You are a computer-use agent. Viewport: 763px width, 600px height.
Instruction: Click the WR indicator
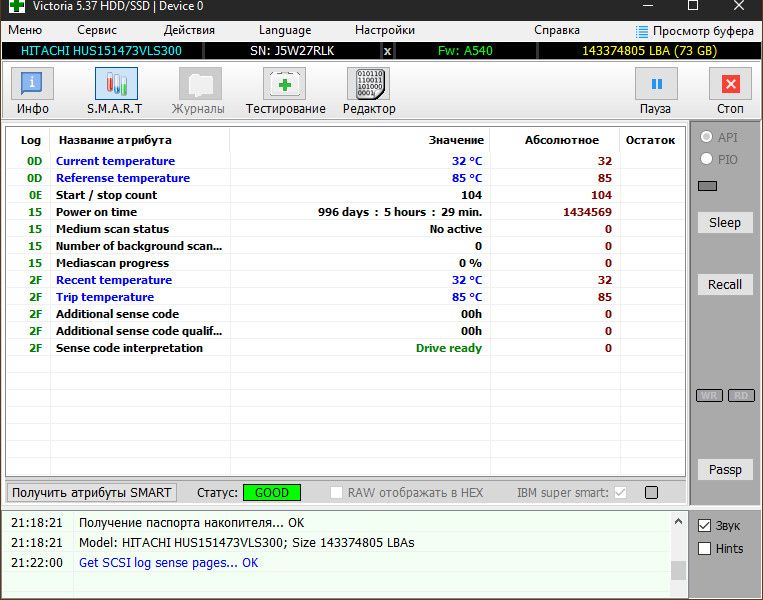(x=709, y=395)
